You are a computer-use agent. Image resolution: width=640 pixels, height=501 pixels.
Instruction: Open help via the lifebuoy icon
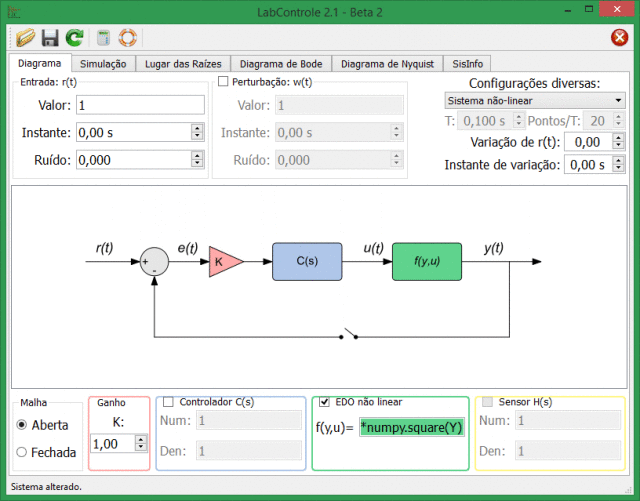pos(127,38)
